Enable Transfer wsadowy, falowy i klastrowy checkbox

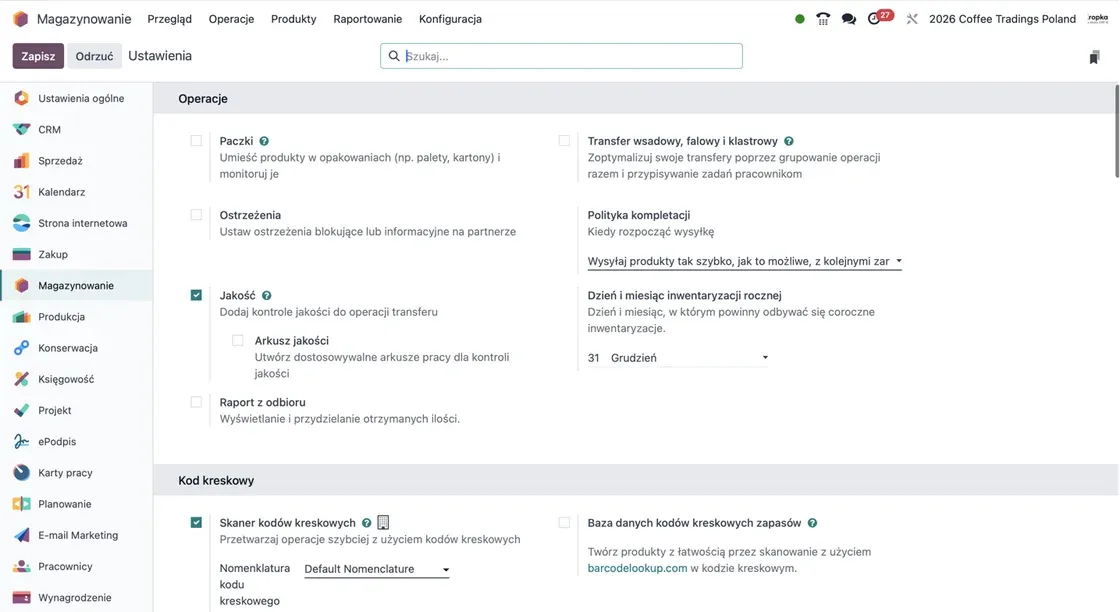click(x=564, y=141)
